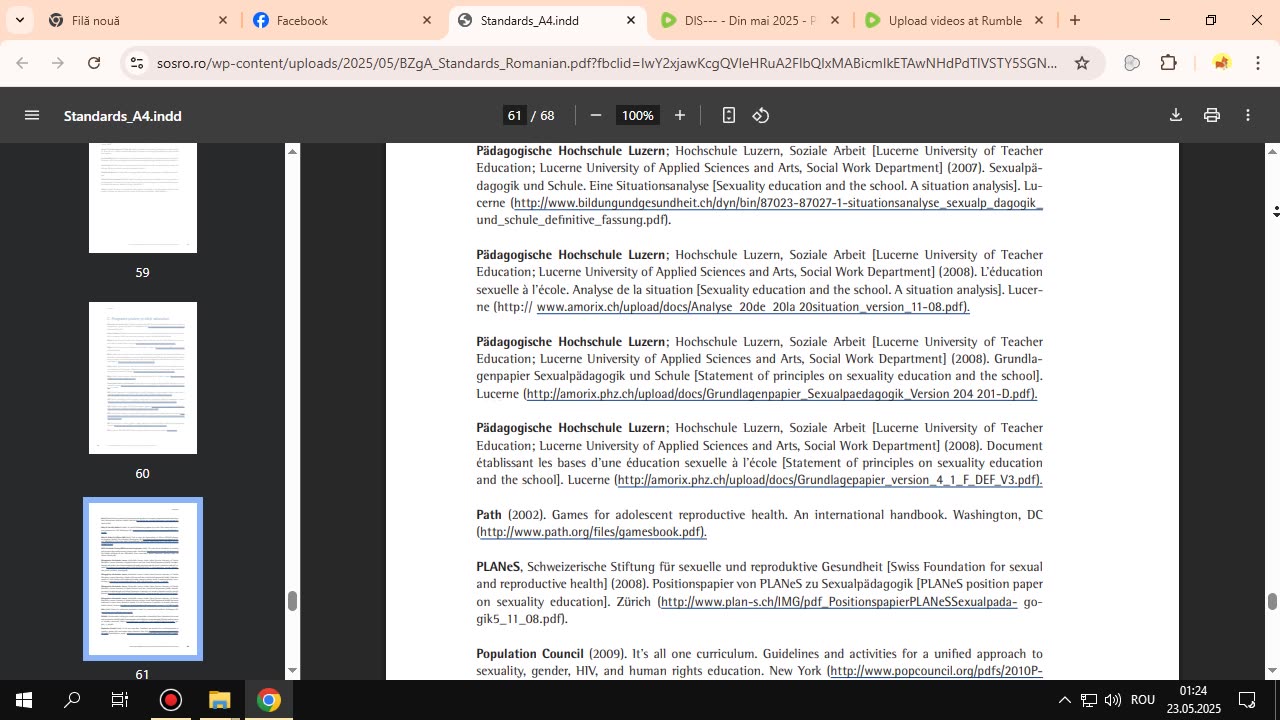The width and height of the screenshot is (1280, 720).
Task: Click the 100% zoom level field
Action: pos(638,115)
